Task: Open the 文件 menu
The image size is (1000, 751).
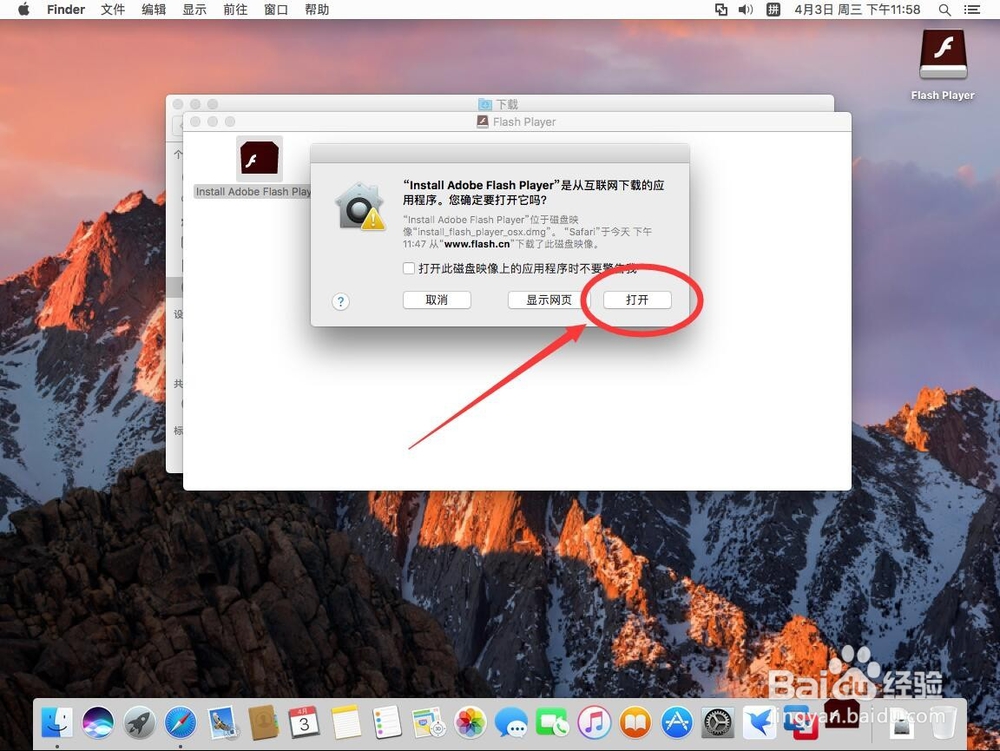Action: (113, 10)
